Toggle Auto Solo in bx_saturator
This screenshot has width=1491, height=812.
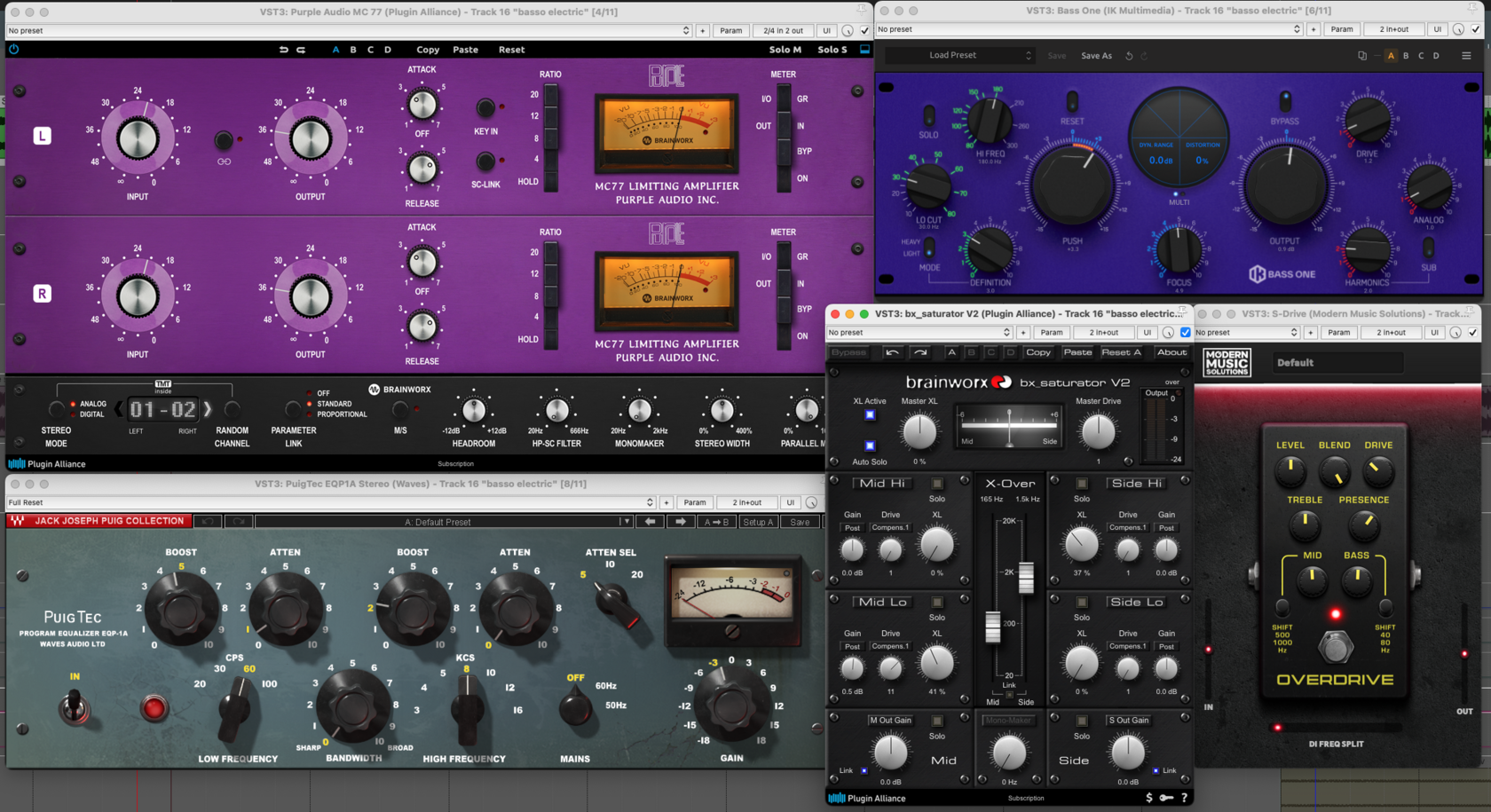pos(870,446)
